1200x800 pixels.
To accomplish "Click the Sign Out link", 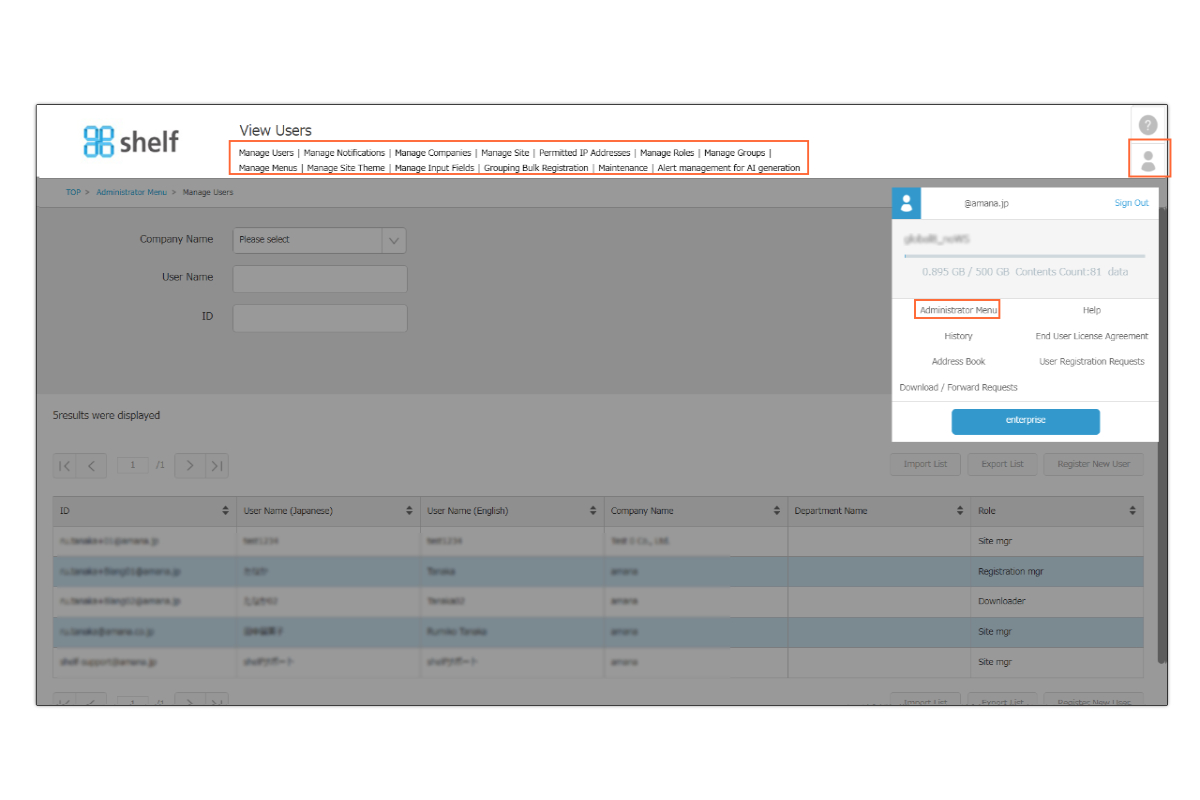I will click(1131, 203).
